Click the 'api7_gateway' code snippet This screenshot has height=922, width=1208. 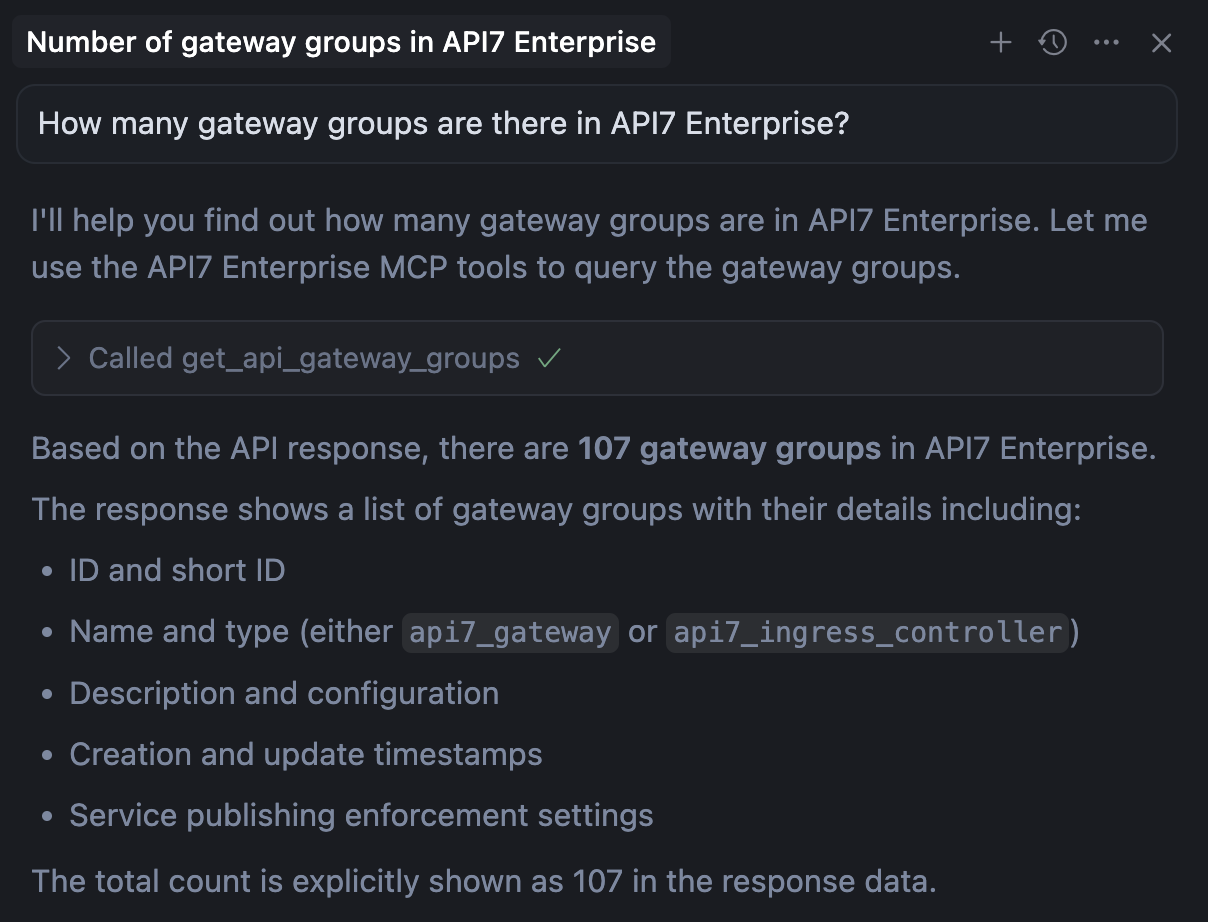pos(510,632)
